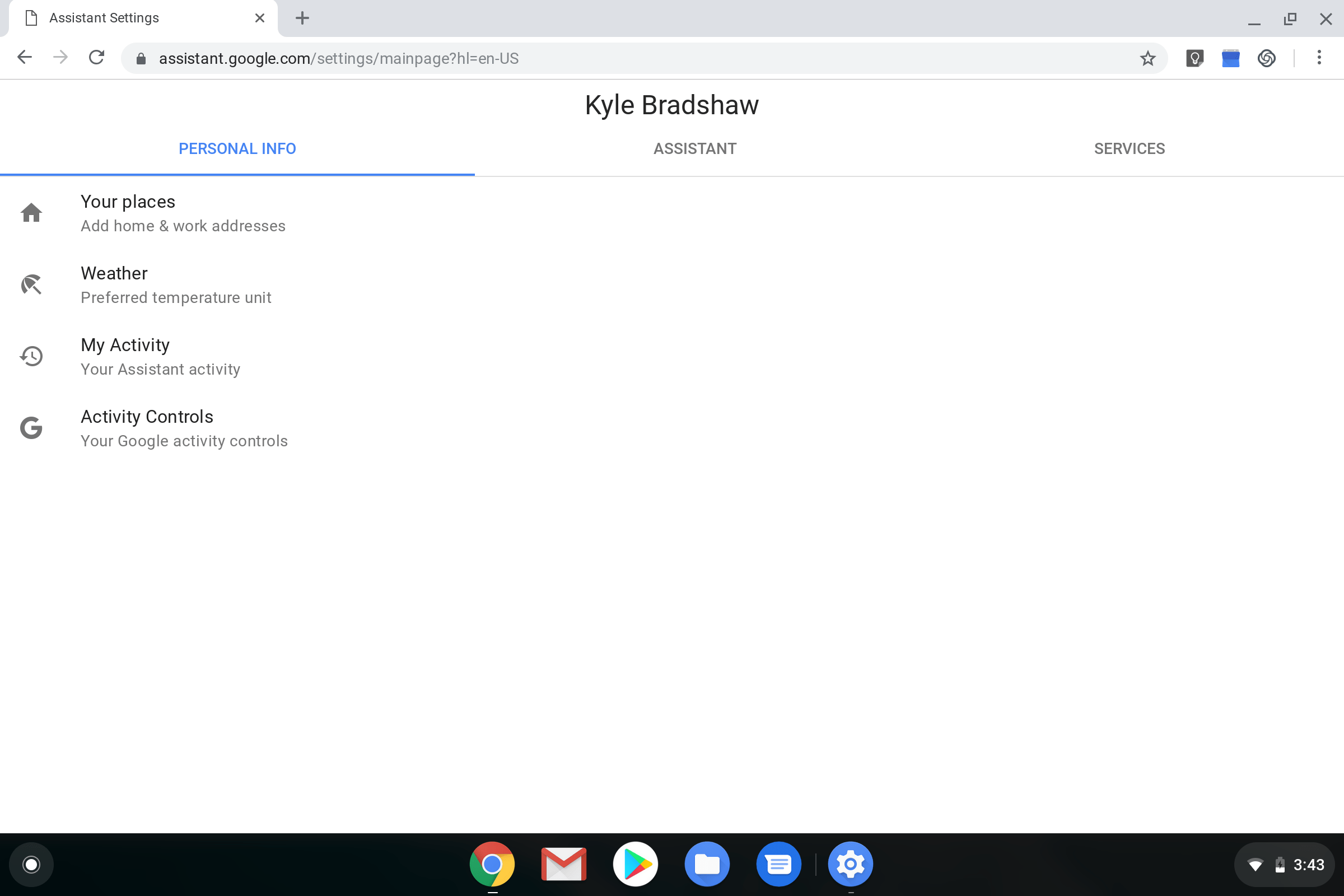The image size is (1344, 896).
Task: Click the padlock site security icon
Action: [x=141, y=58]
